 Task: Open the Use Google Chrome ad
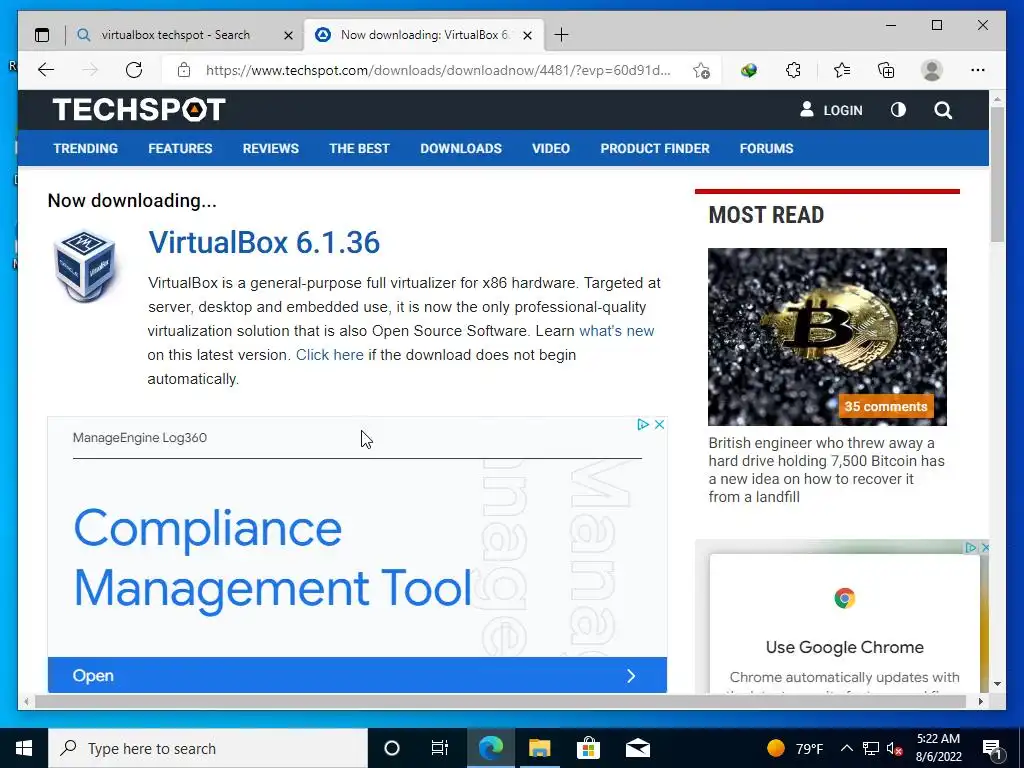[845, 647]
